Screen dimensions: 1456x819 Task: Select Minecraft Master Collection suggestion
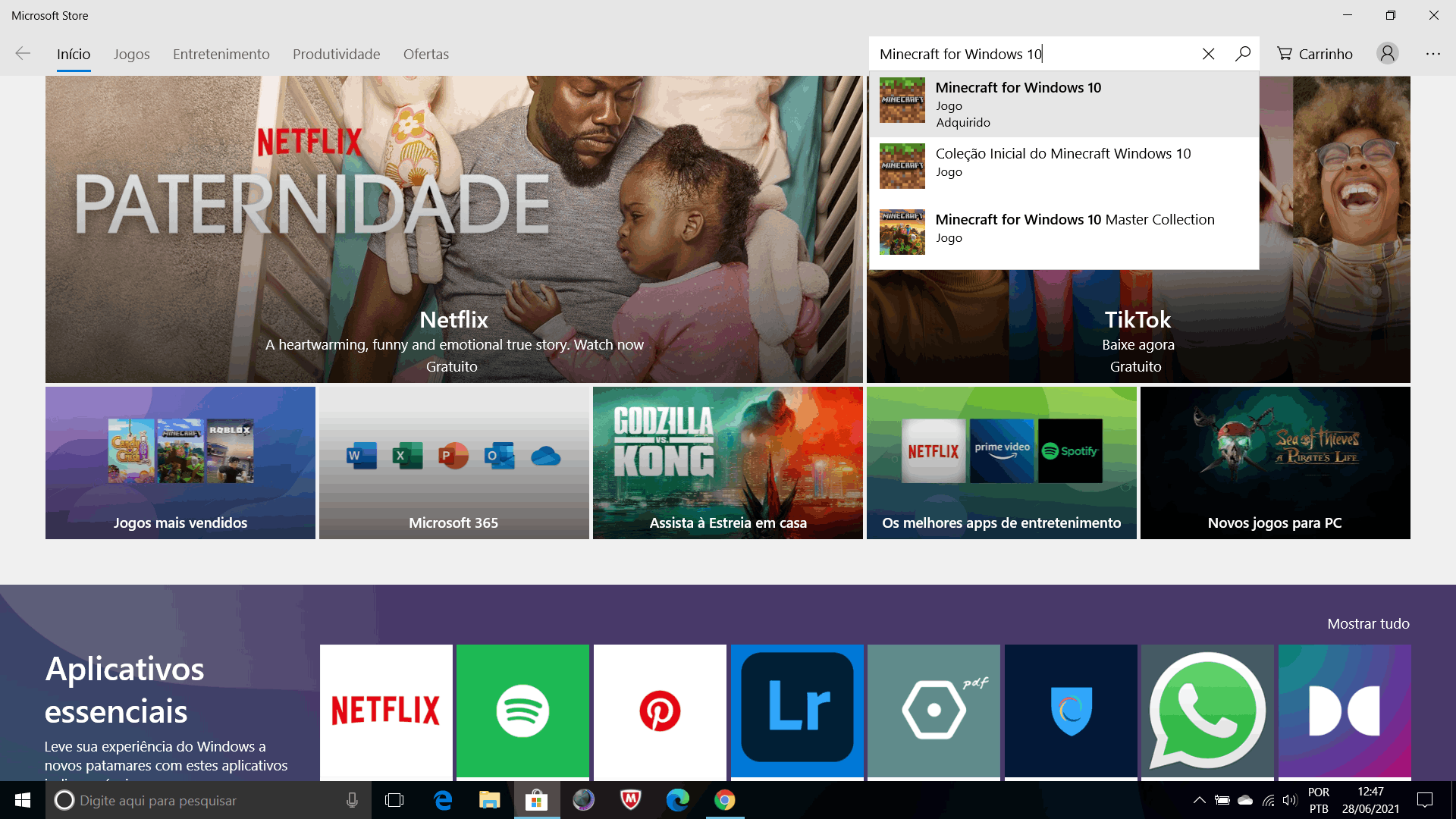(x=1064, y=236)
